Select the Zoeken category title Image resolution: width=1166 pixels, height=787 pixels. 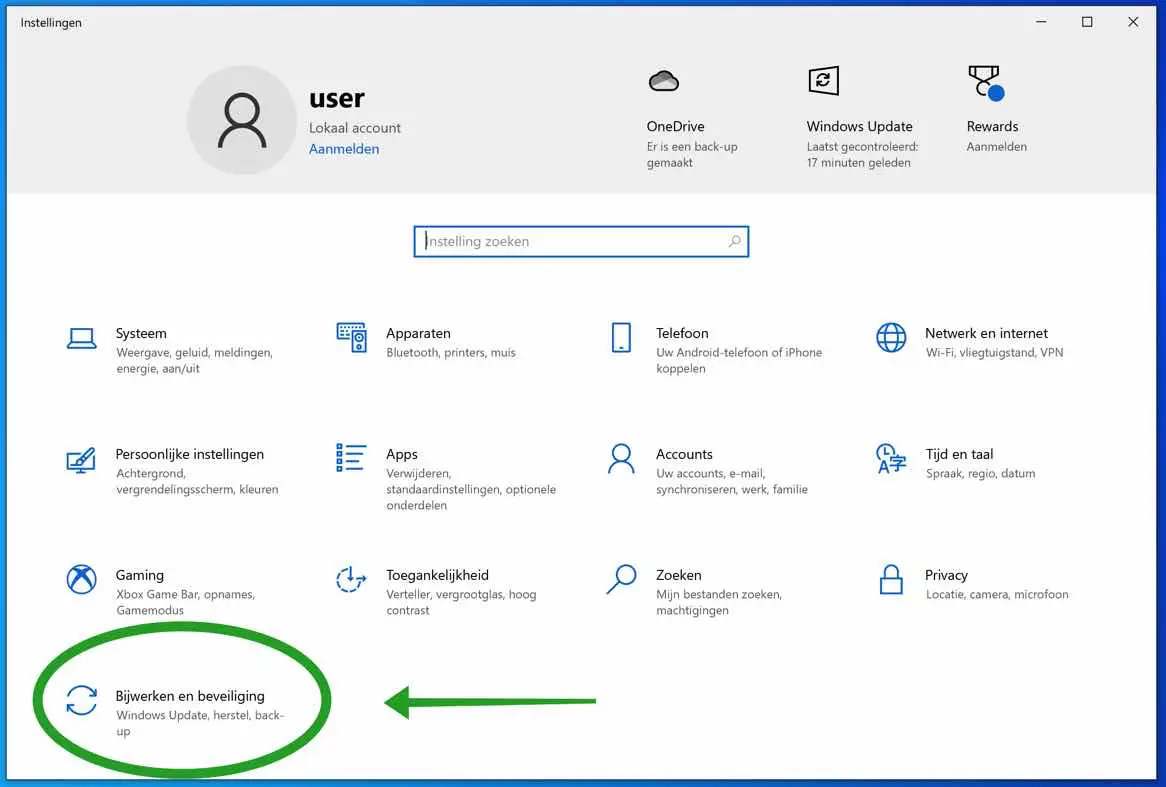tap(678, 575)
